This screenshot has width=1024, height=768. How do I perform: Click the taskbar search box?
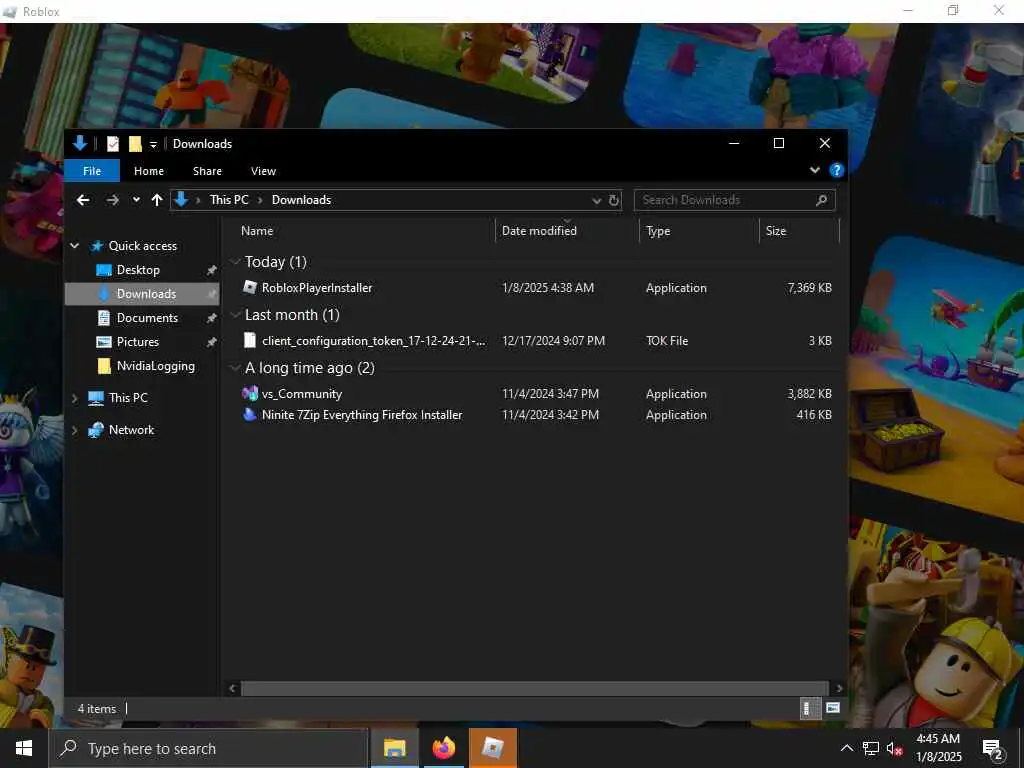(209, 748)
